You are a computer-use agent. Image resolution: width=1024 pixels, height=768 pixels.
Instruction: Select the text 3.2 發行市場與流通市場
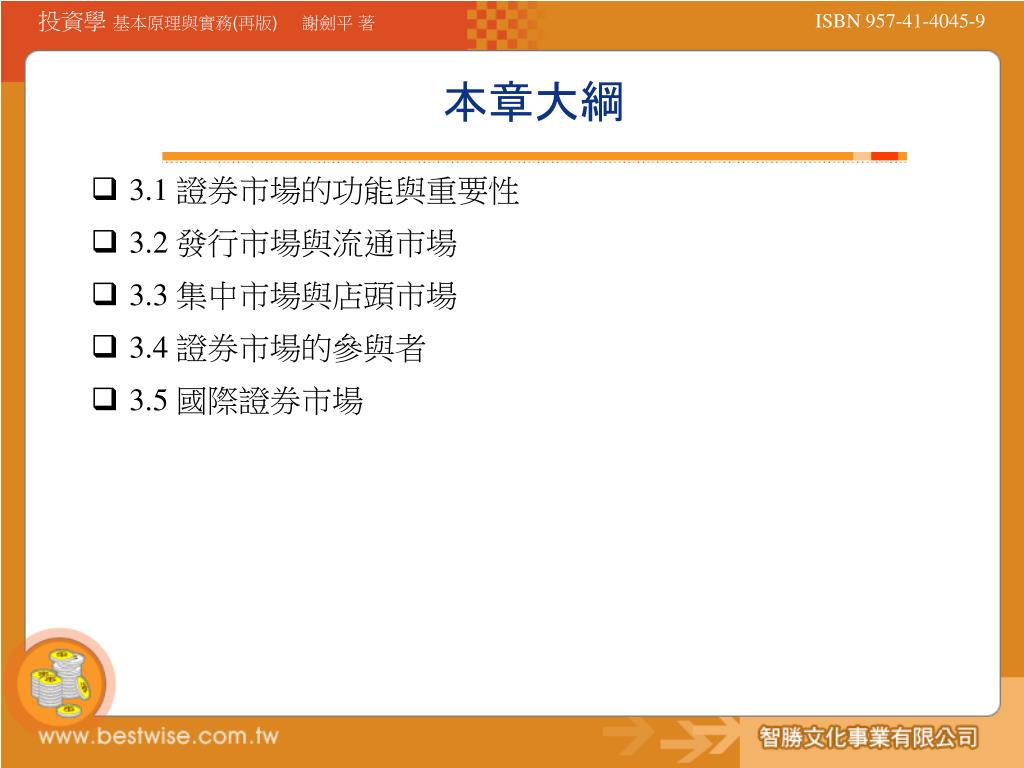coord(293,243)
